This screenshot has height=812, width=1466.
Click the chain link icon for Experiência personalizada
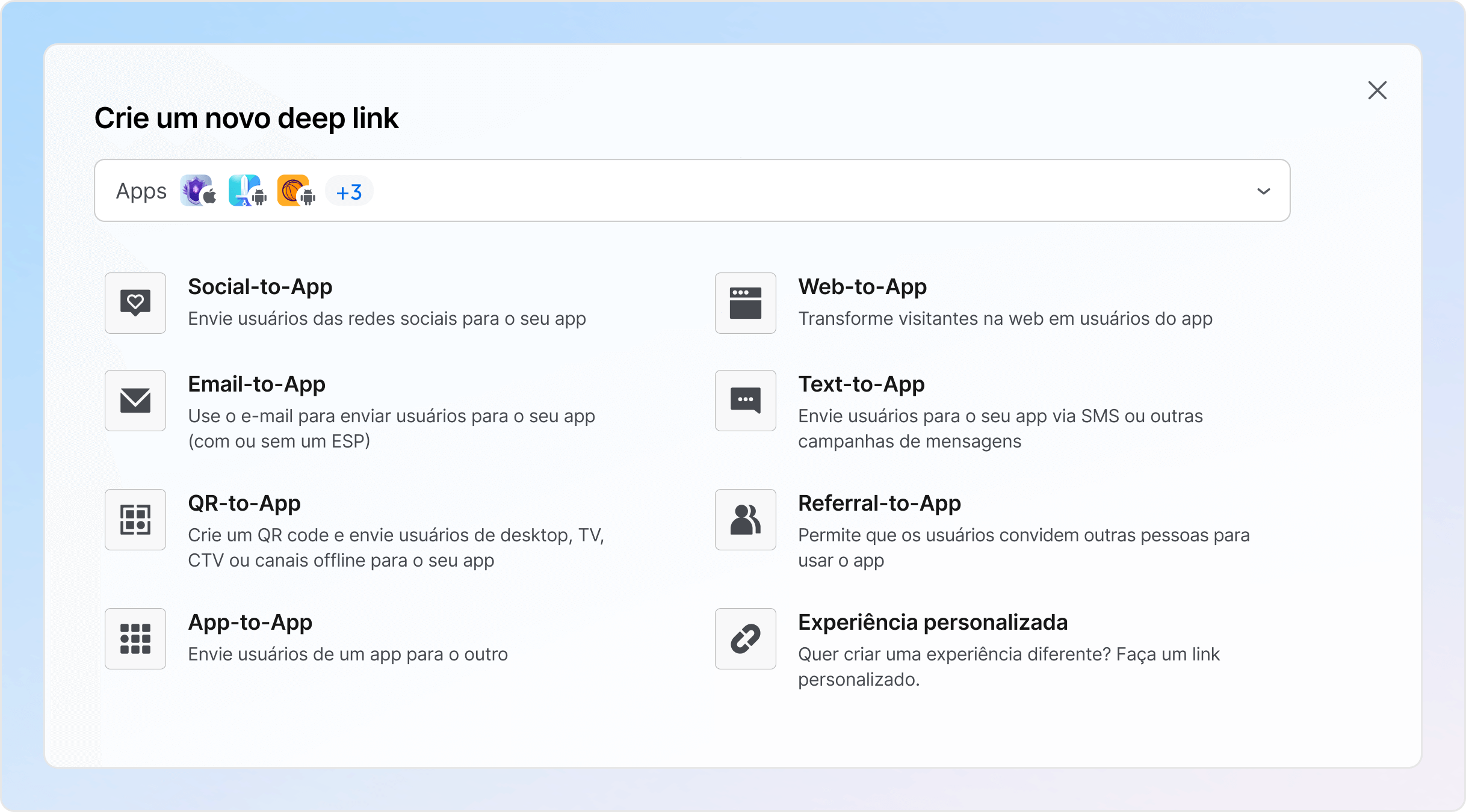[x=745, y=639]
